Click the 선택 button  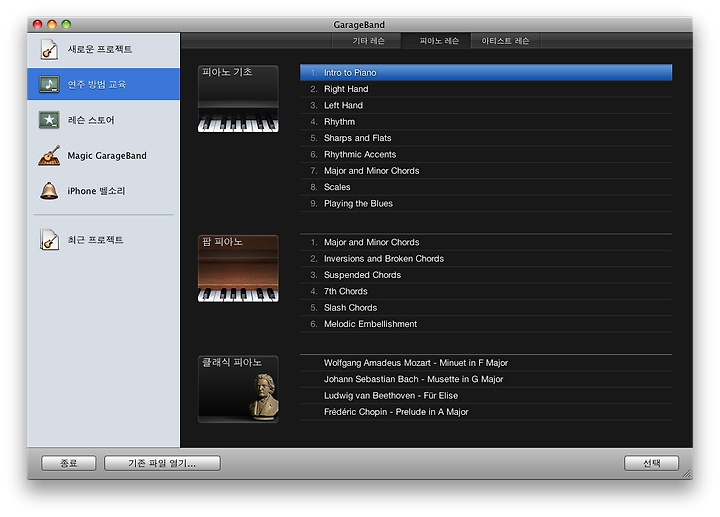point(651,463)
